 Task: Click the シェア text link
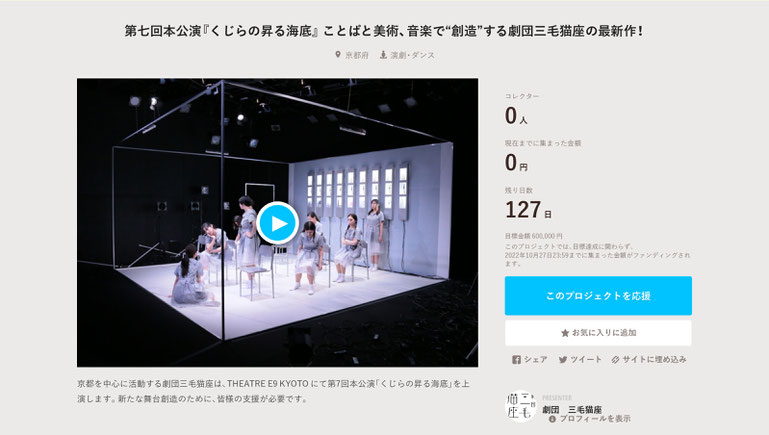tap(535, 359)
